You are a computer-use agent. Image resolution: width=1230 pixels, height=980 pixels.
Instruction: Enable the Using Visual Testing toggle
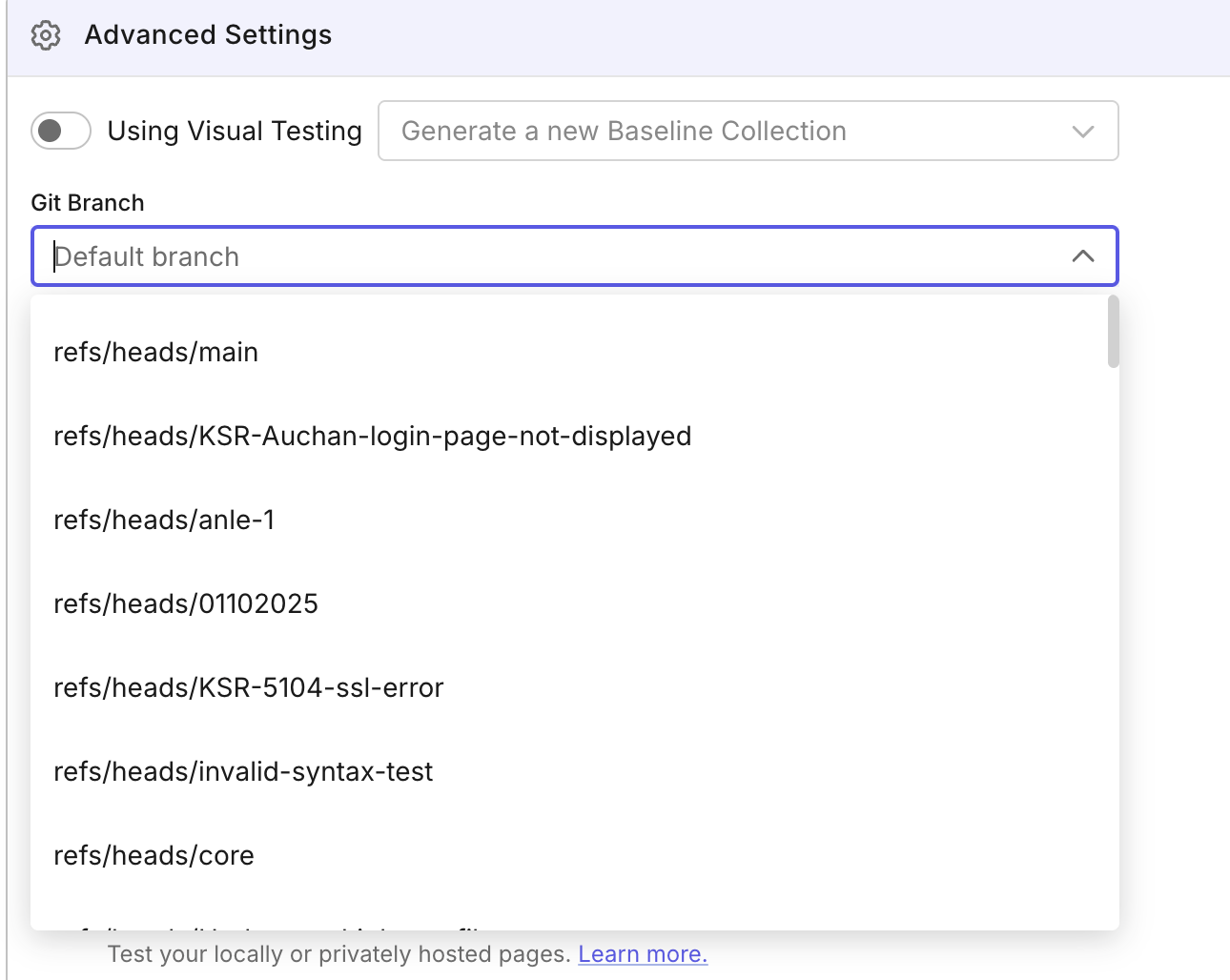(61, 131)
